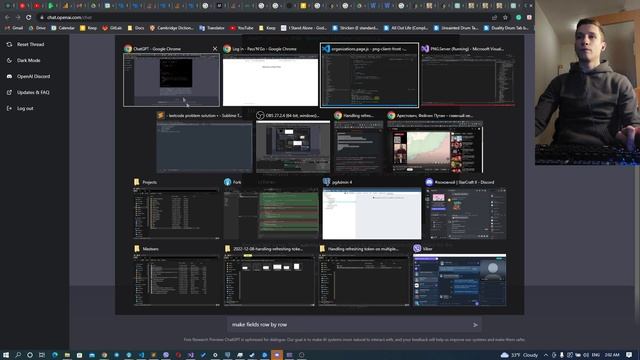The width and height of the screenshot is (640, 360).
Task: Select the ChatGPT - Google Chrome window thumbnail
Action: click(x=171, y=80)
